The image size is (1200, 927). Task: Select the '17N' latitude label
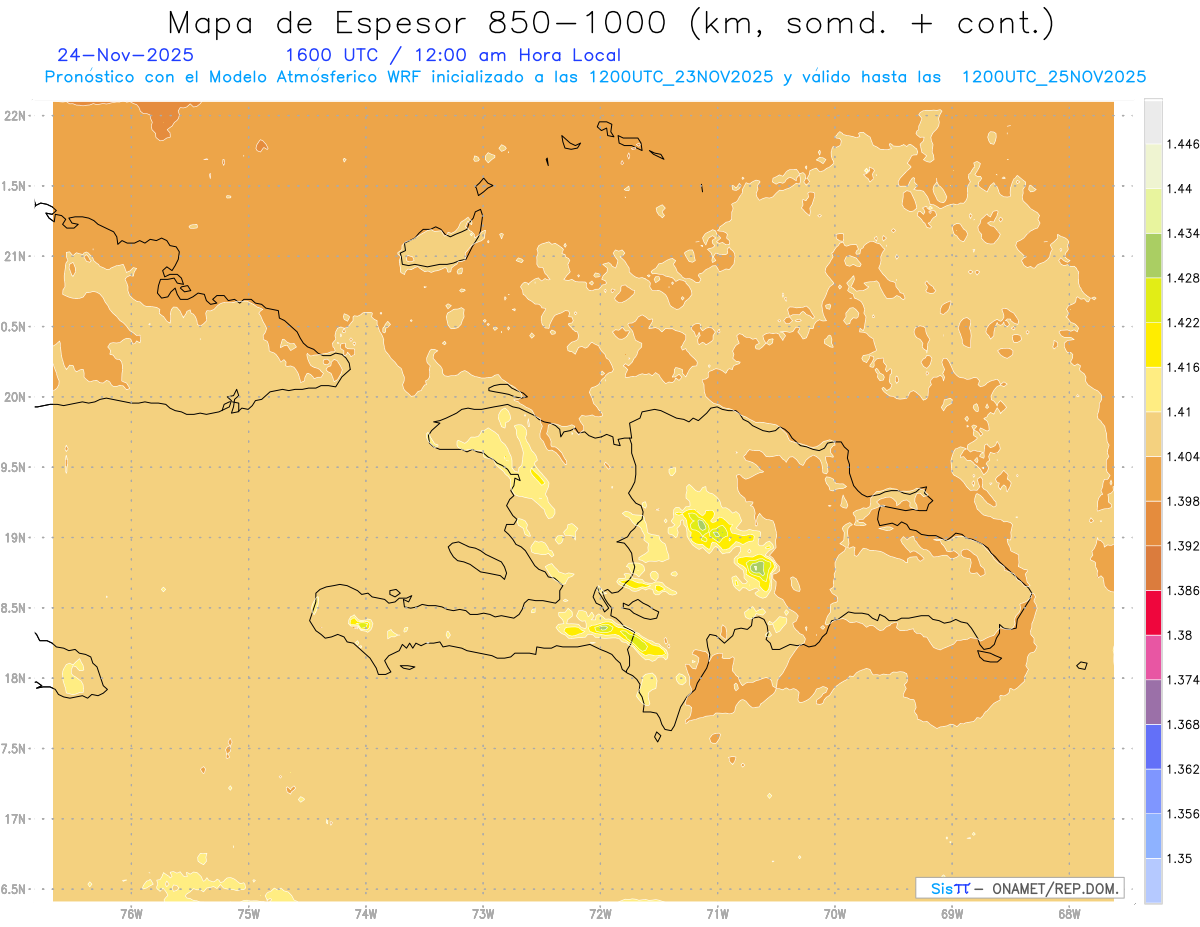tap(17, 819)
